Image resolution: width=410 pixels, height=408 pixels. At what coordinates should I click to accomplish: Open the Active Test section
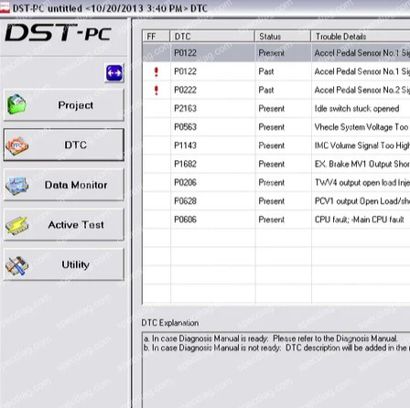click(64, 225)
